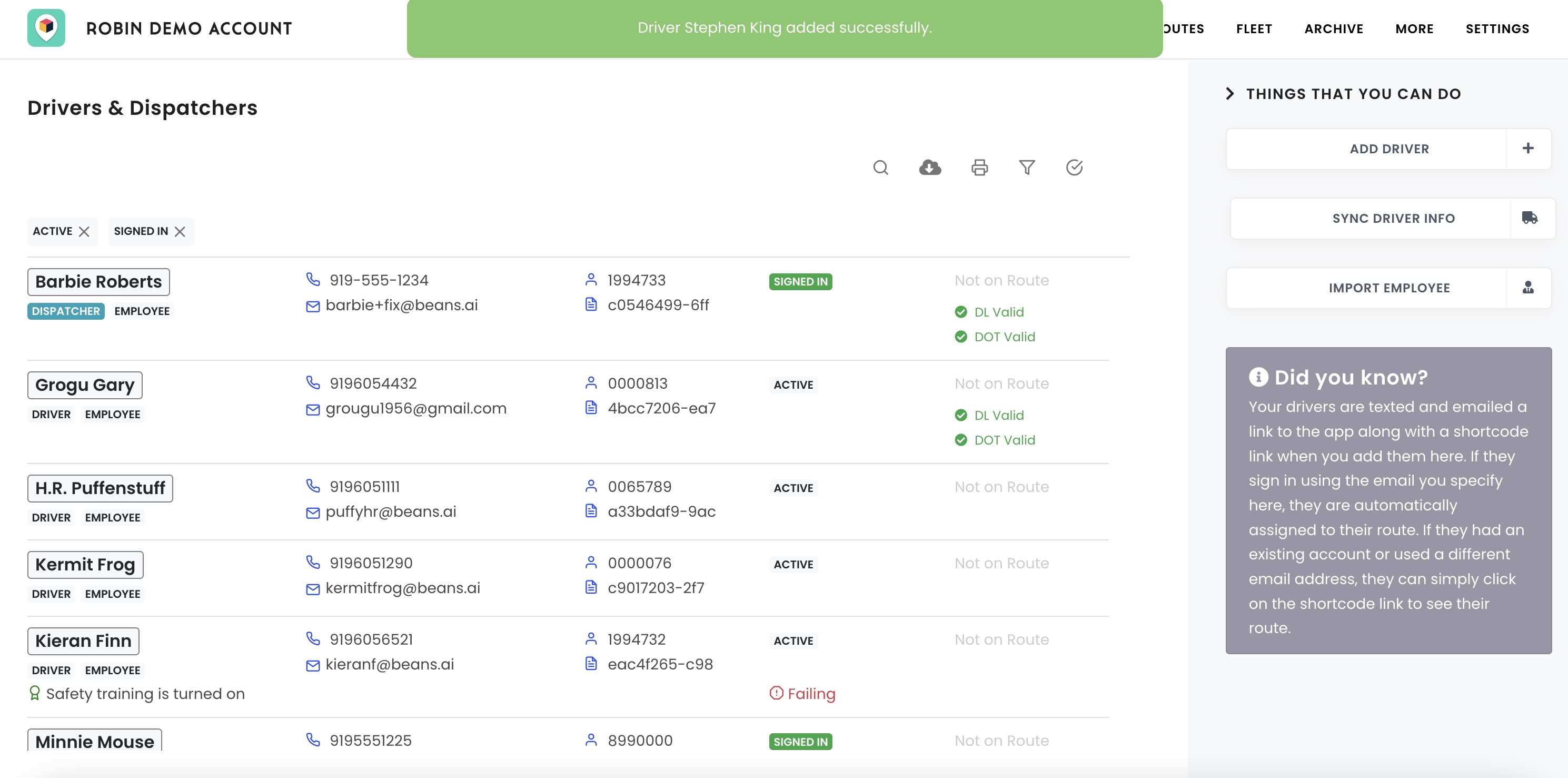Screen dimensions: 1568x778
Task: Click the Add Driver button
Action: tap(1389, 149)
